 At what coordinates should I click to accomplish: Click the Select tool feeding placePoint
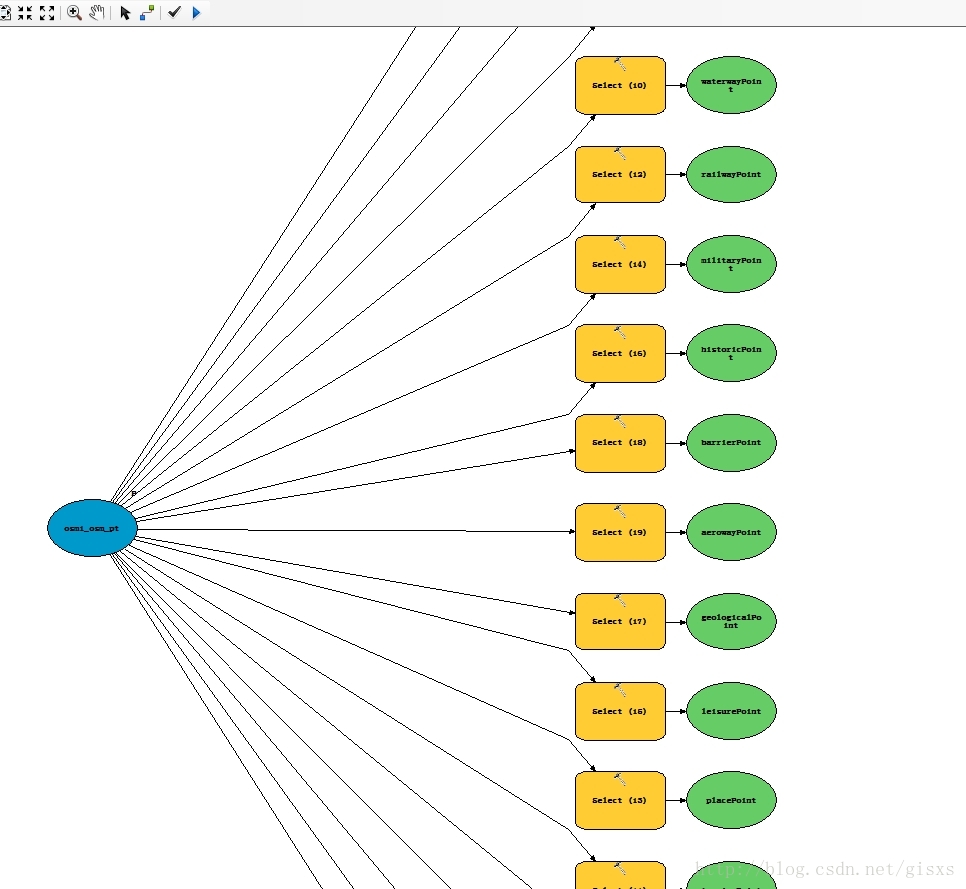(x=620, y=800)
